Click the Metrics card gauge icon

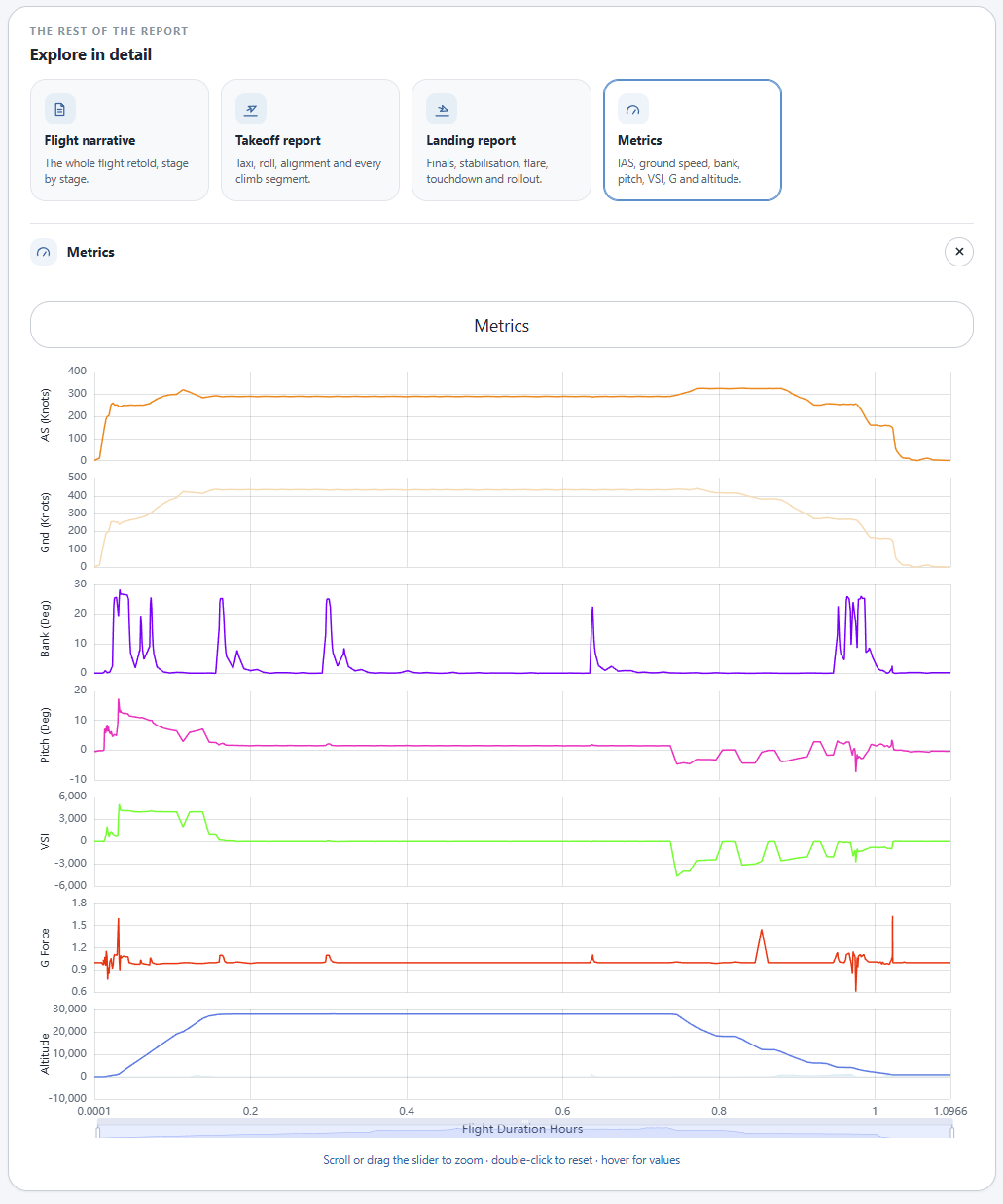click(x=633, y=109)
